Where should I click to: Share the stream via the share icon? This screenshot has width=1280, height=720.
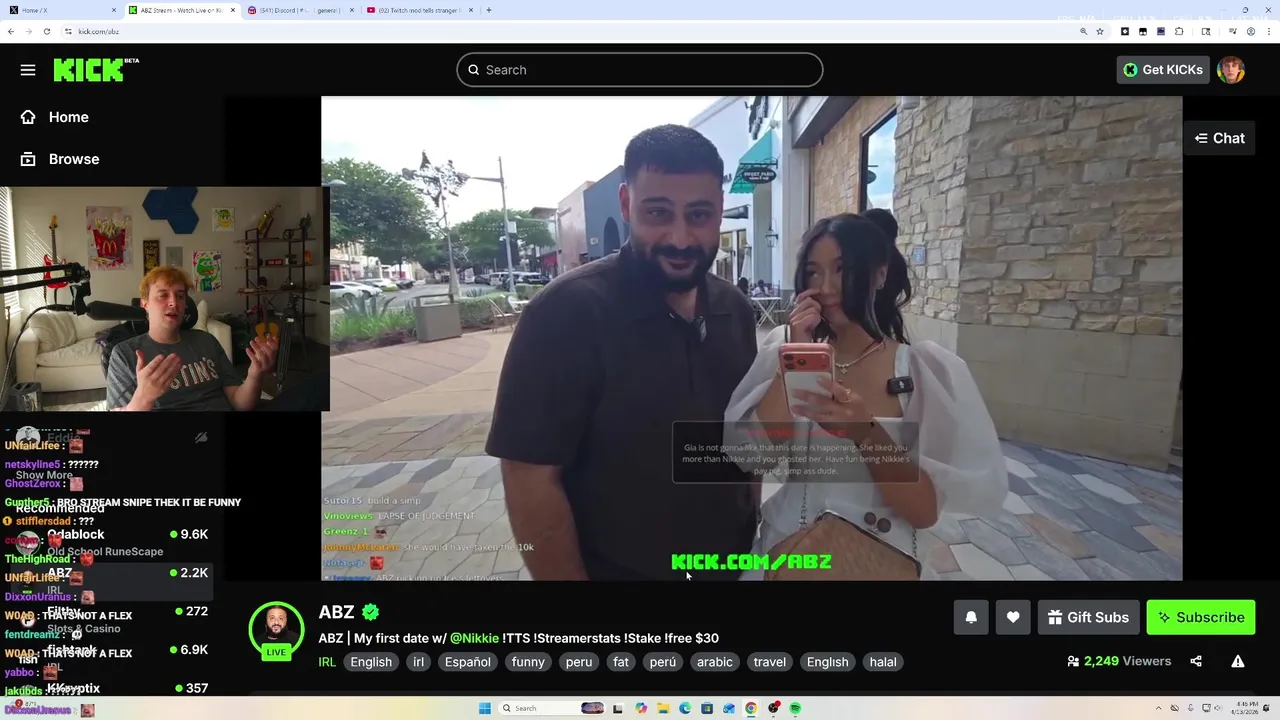tap(1196, 661)
